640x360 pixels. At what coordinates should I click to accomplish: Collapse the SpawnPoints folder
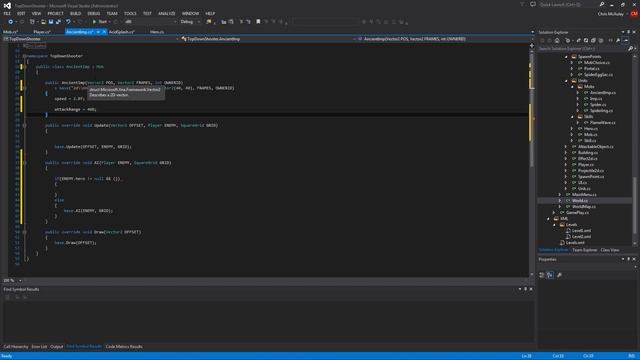point(566,57)
